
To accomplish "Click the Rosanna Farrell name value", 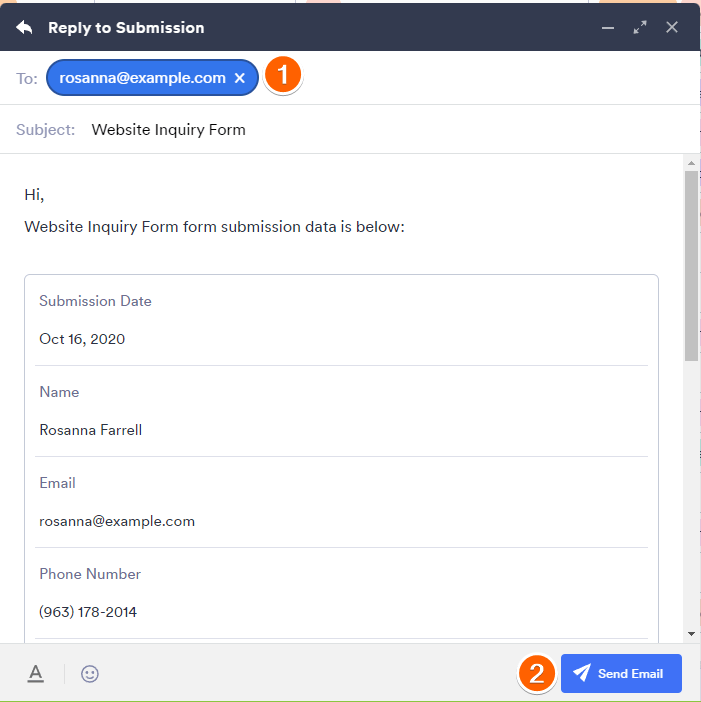I will 91,430.
